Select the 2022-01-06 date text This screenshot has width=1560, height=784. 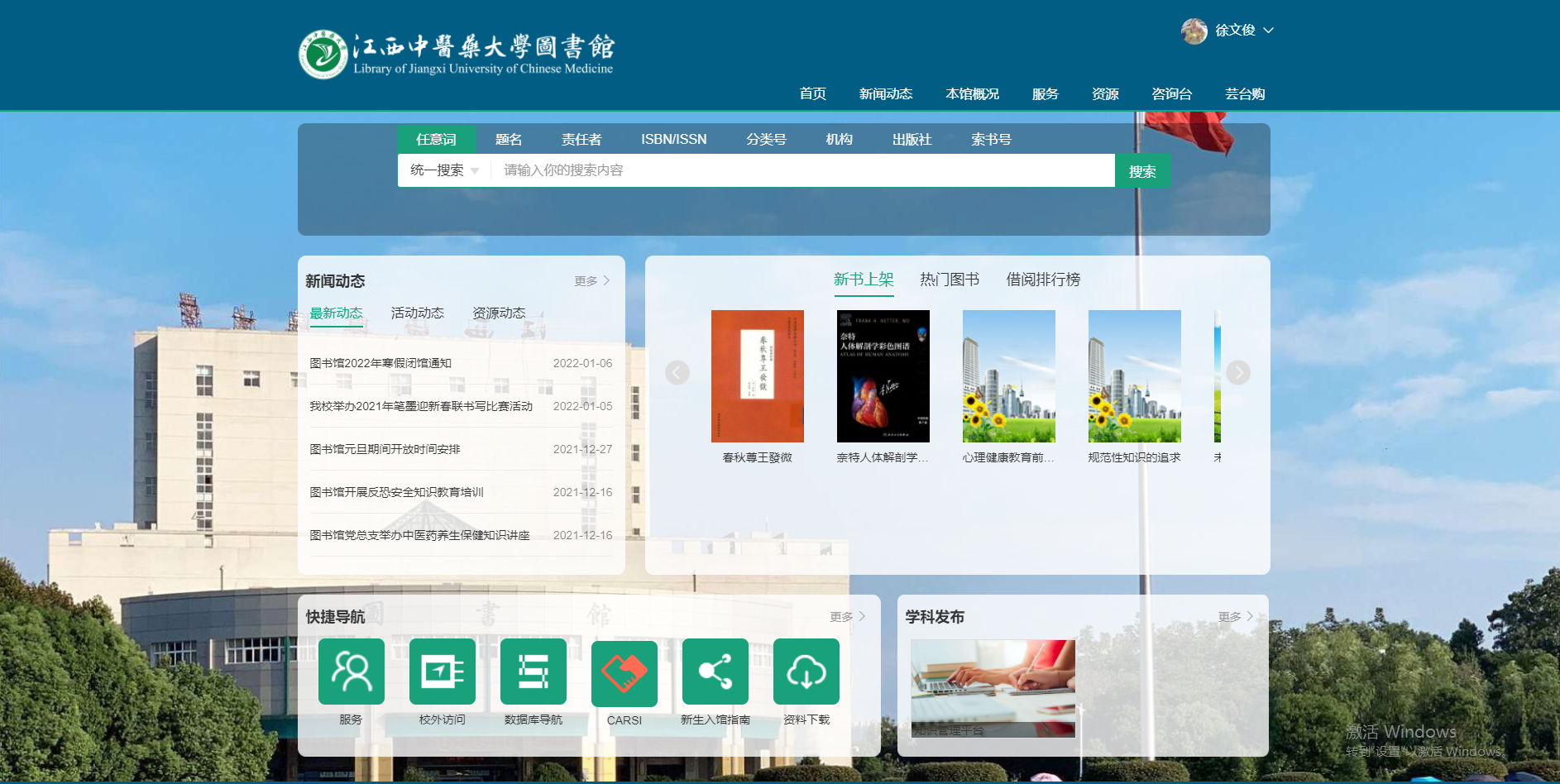point(583,363)
